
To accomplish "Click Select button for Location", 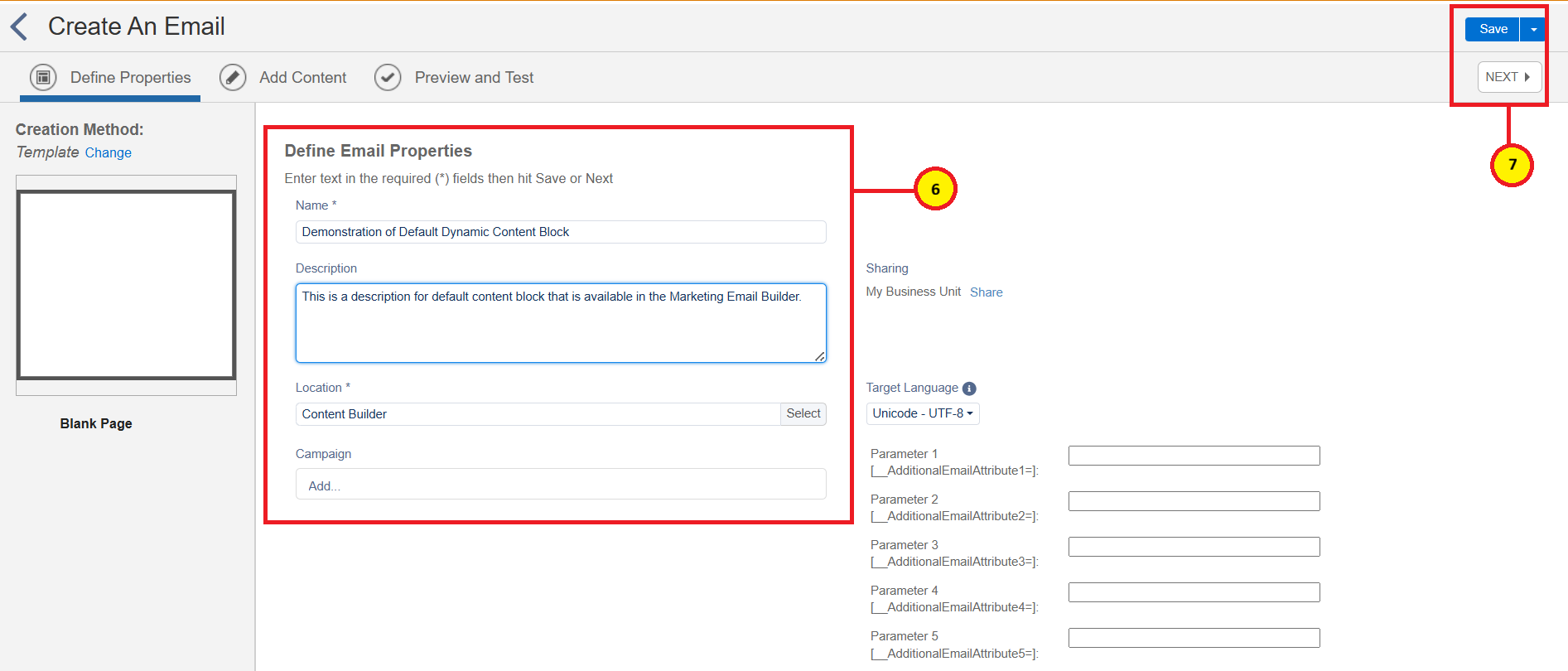I will click(x=803, y=413).
